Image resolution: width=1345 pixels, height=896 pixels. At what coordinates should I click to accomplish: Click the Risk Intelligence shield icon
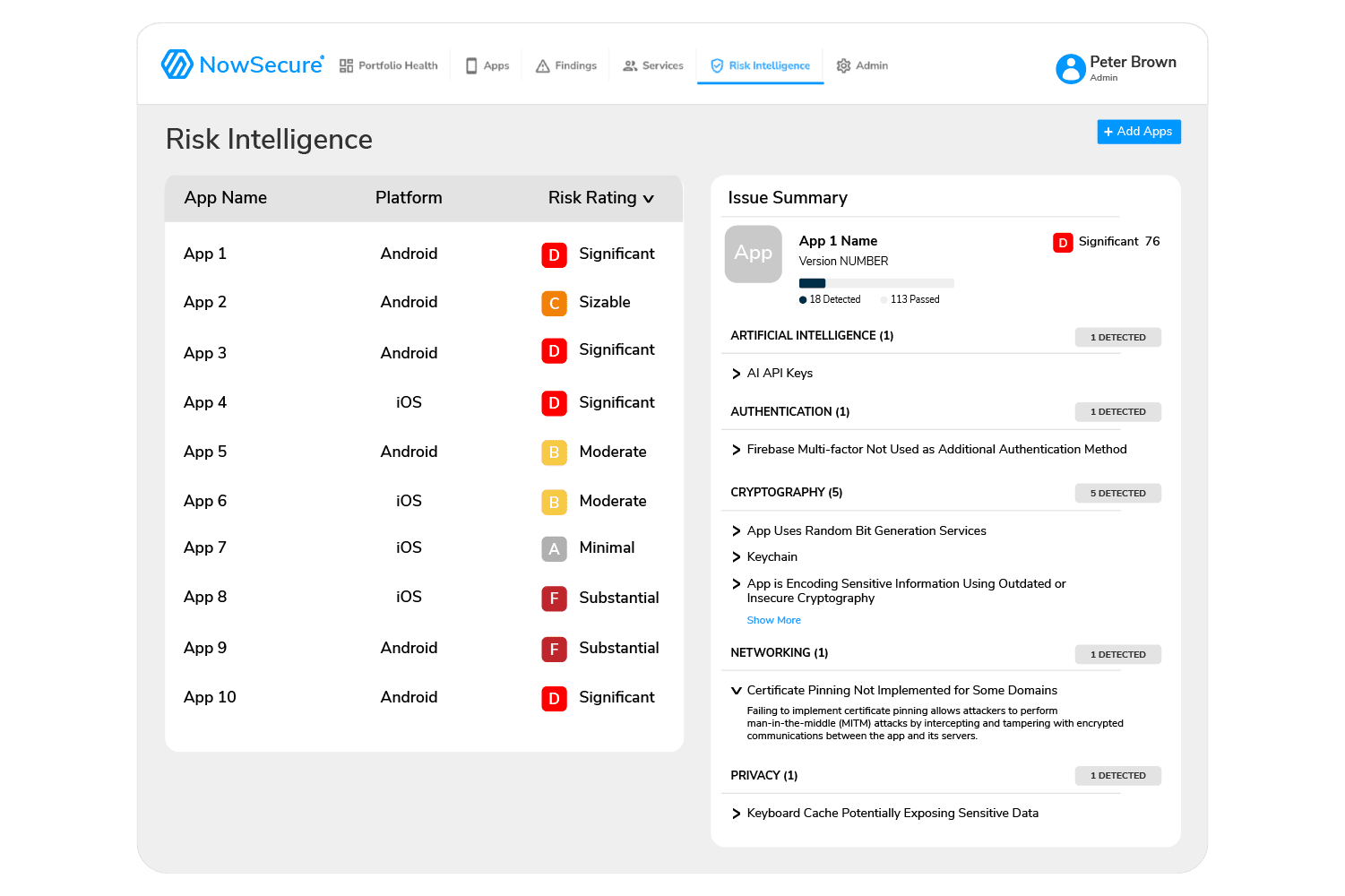(717, 65)
